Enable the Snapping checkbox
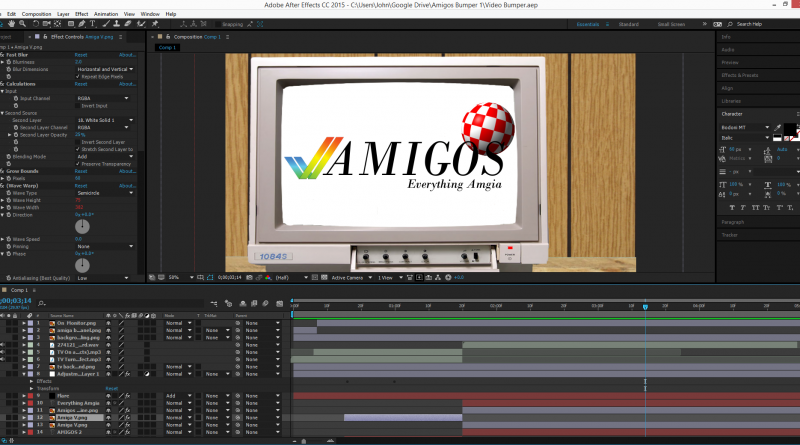Screen dimensions: 800x445 tap(218, 24)
